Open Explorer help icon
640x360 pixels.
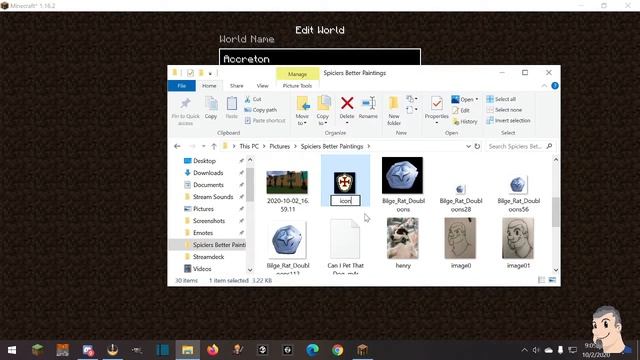coord(555,86)
